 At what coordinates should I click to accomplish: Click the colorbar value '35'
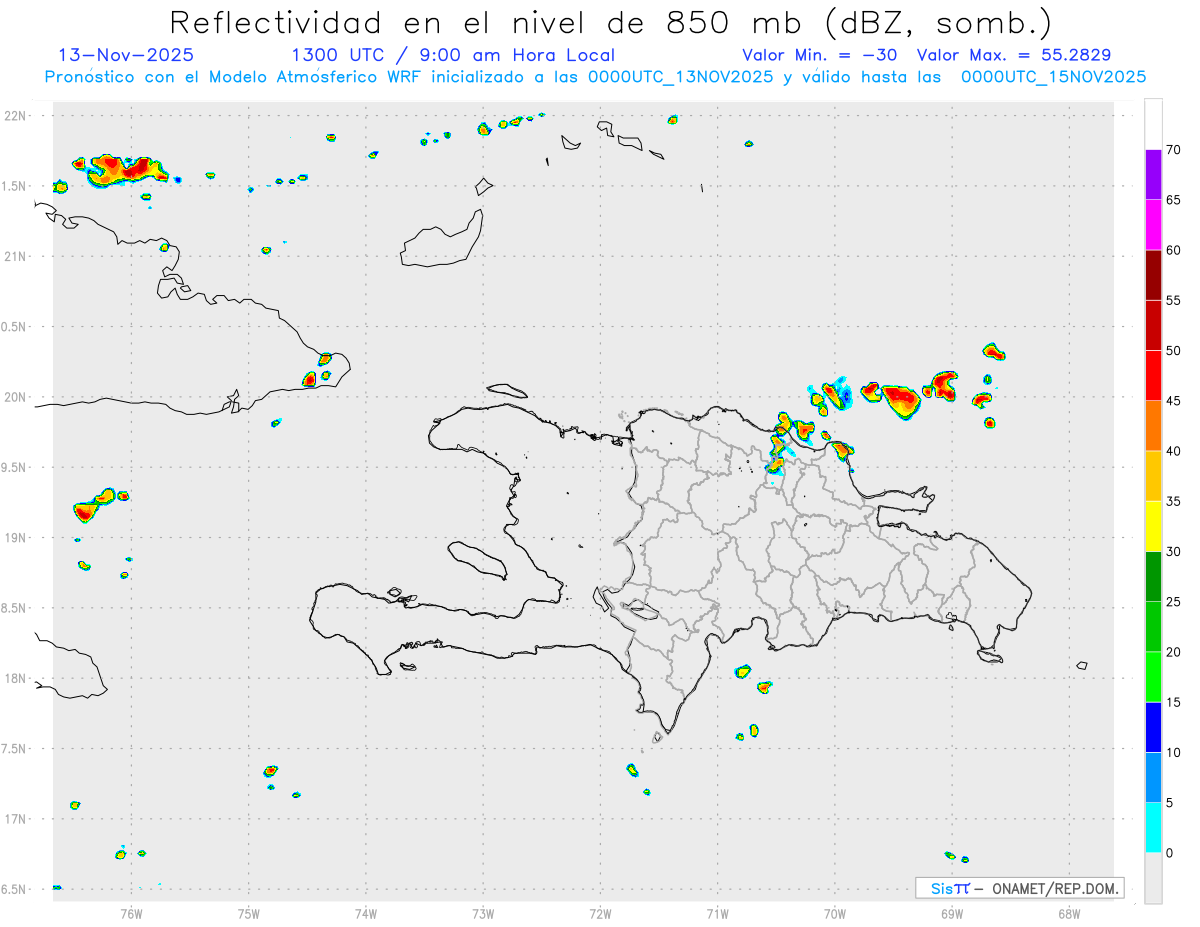point(1173,501)
